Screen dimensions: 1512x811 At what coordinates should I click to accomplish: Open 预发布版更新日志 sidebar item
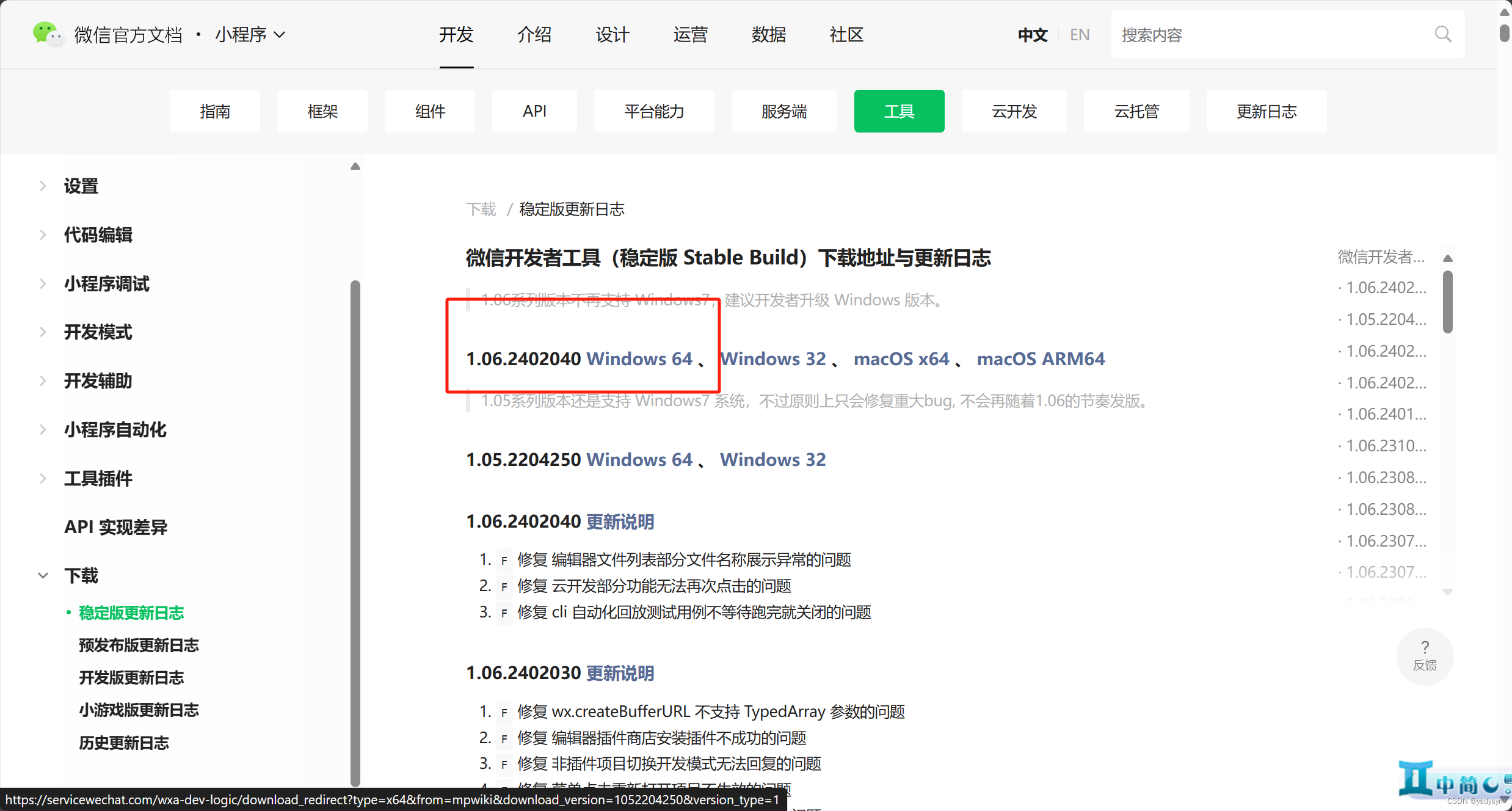139,645
